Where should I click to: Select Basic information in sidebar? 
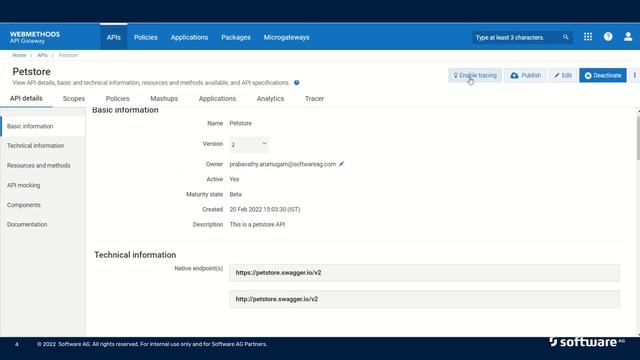[43, 126]
